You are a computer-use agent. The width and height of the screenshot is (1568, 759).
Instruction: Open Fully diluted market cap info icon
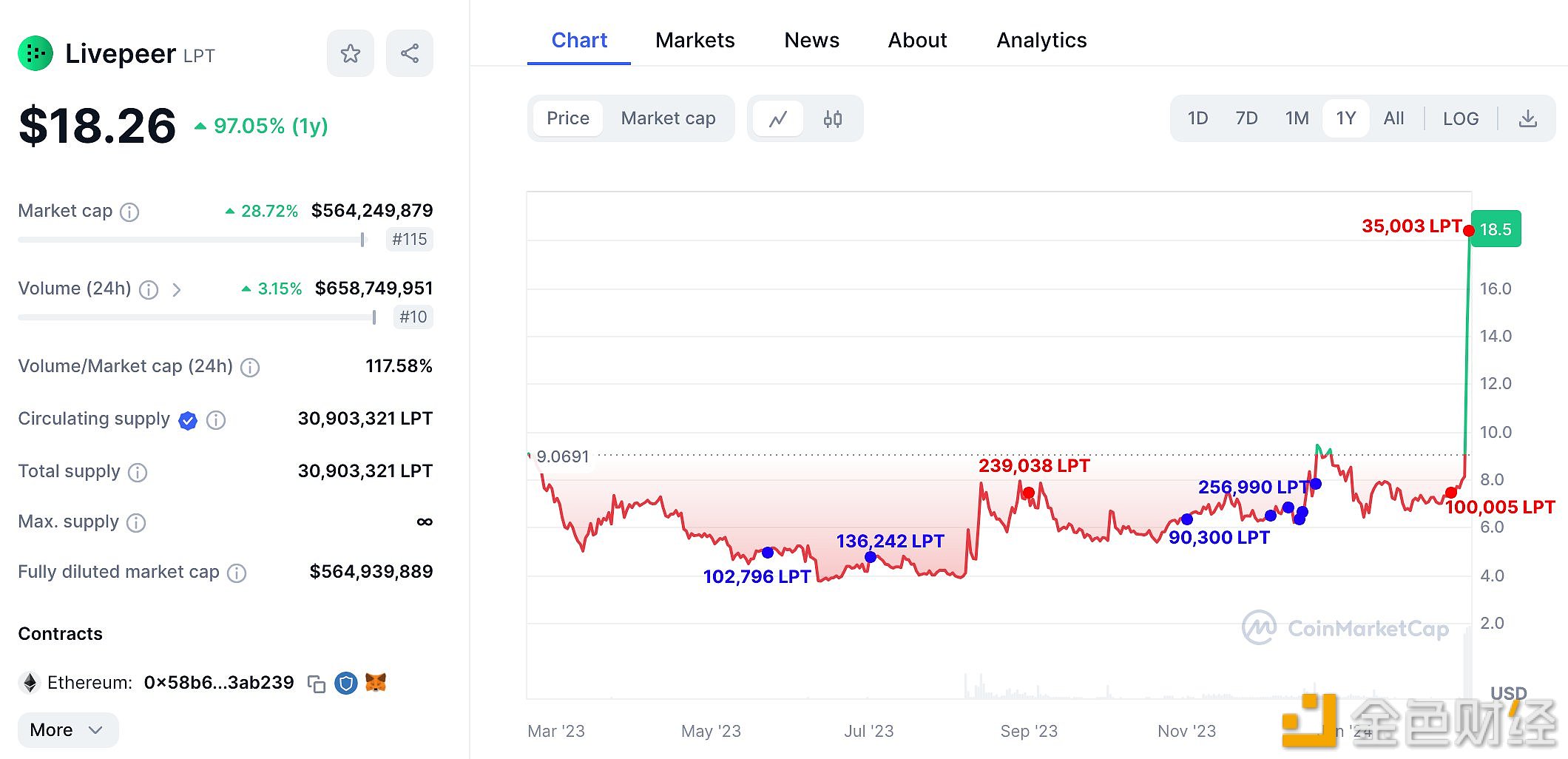click(x=237, y=573)
